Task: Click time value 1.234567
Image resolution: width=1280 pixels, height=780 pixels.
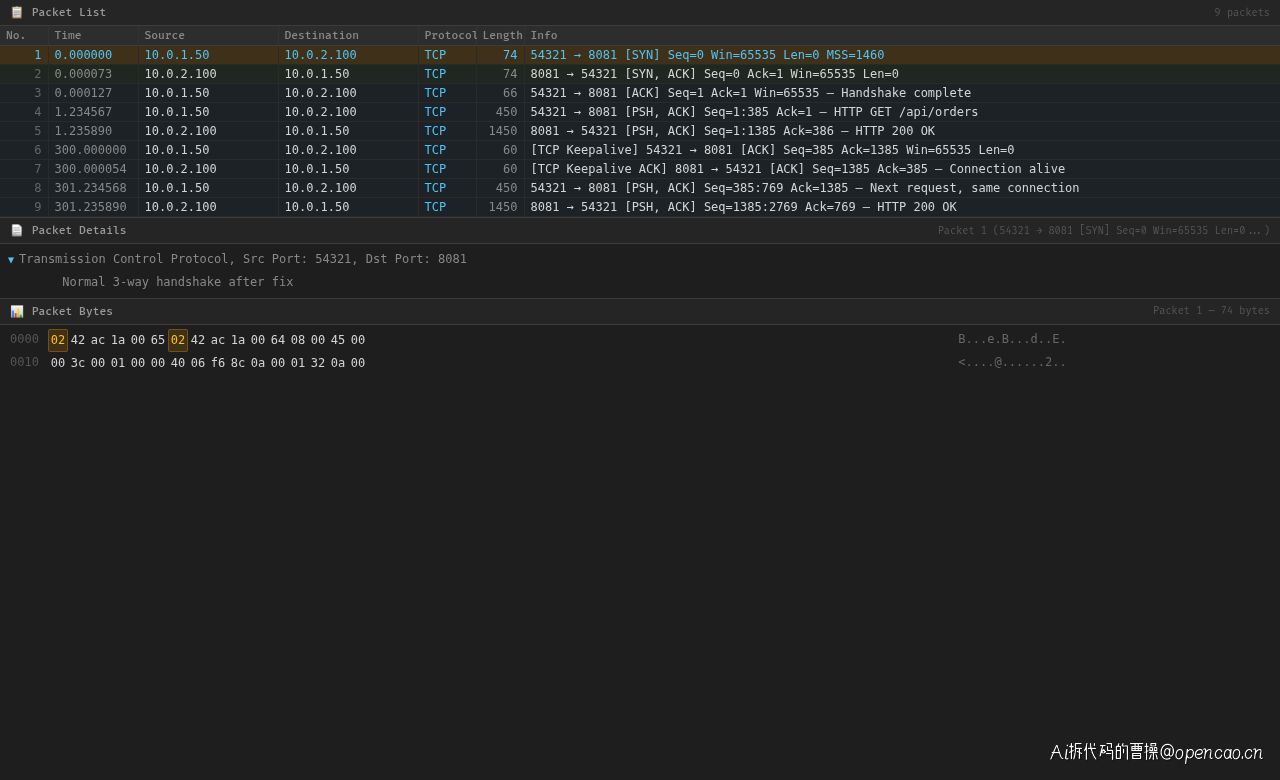Action: click(83, 112)
